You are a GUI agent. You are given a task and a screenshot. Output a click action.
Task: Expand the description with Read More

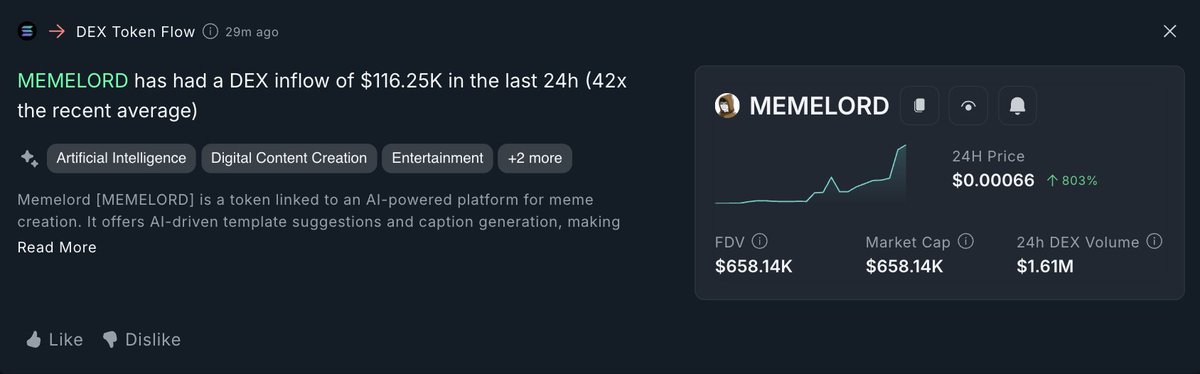[57, 247]
